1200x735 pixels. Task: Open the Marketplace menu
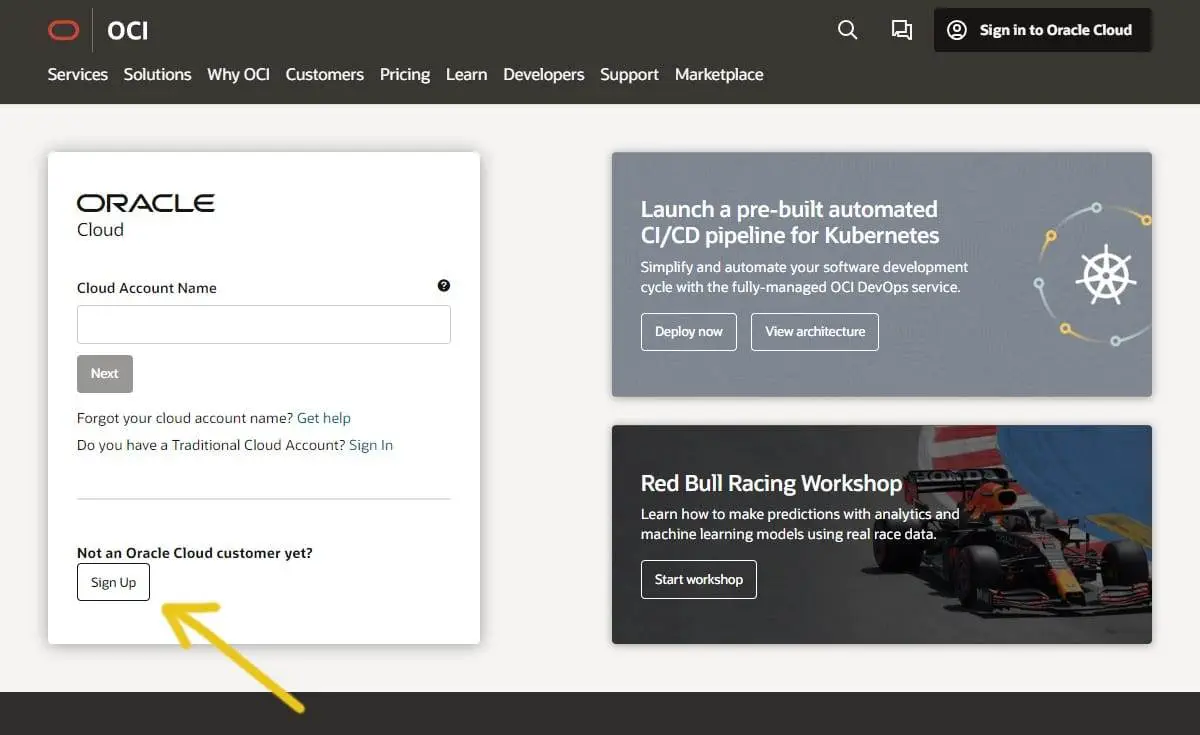[719, 74]
